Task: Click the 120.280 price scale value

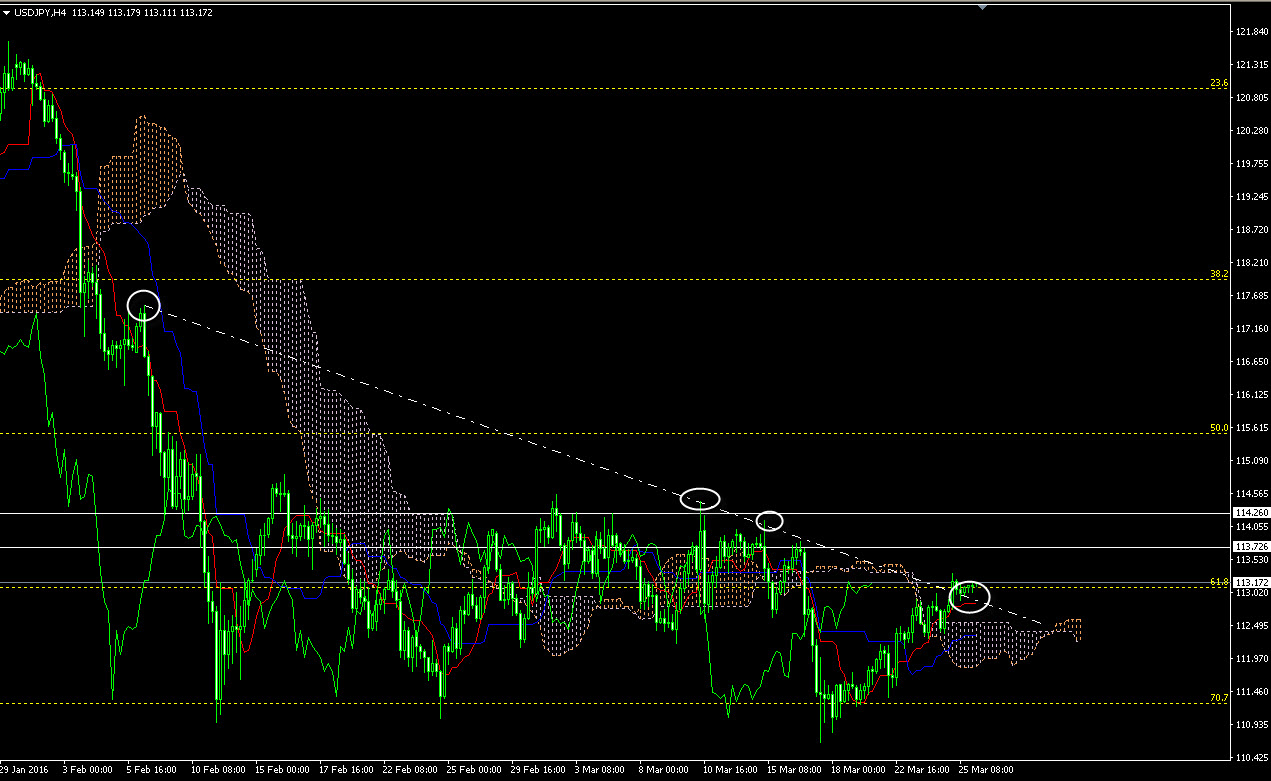Action: (1252, 131)
